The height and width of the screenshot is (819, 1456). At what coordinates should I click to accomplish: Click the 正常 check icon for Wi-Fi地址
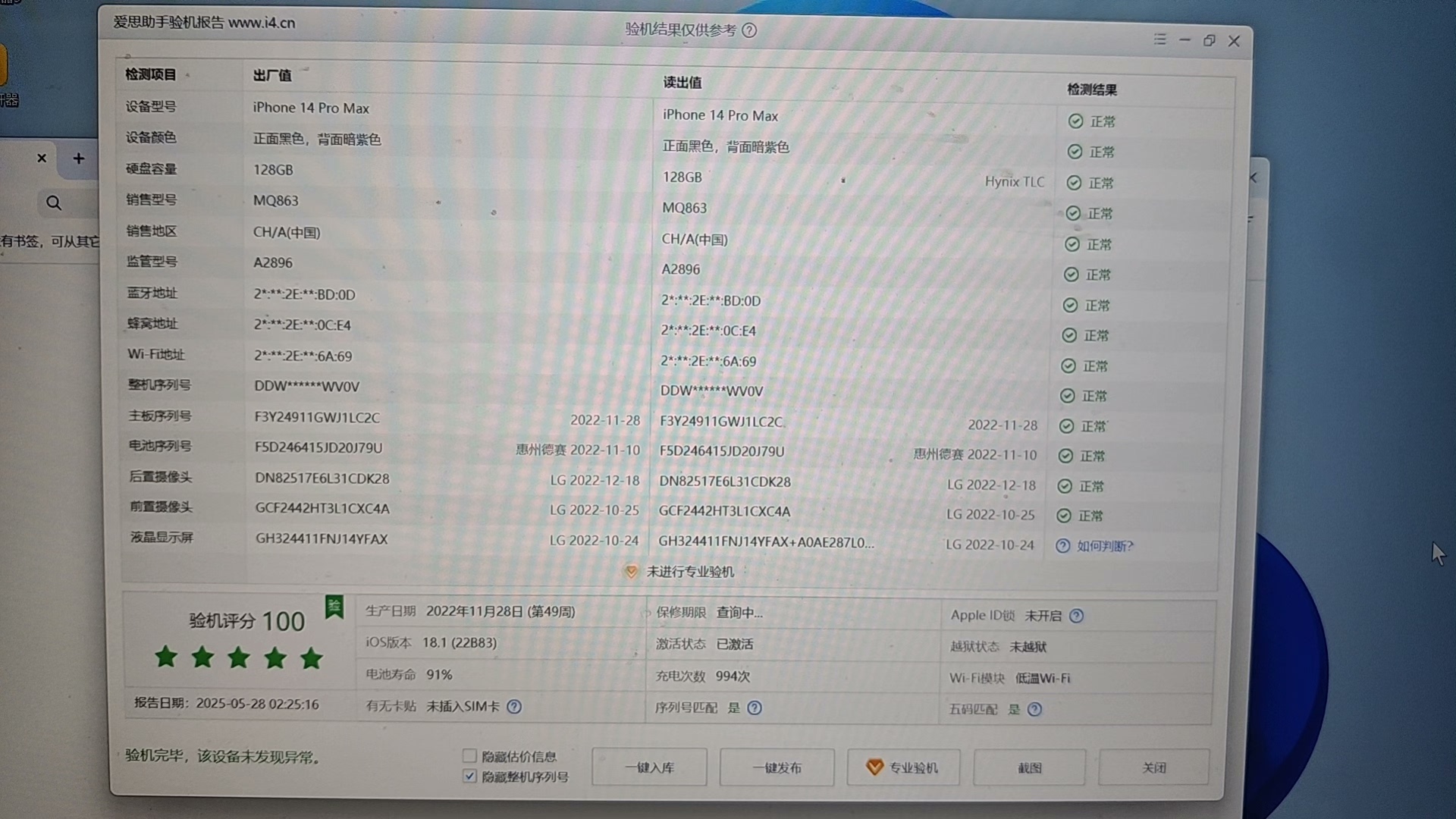[1068, 366]
